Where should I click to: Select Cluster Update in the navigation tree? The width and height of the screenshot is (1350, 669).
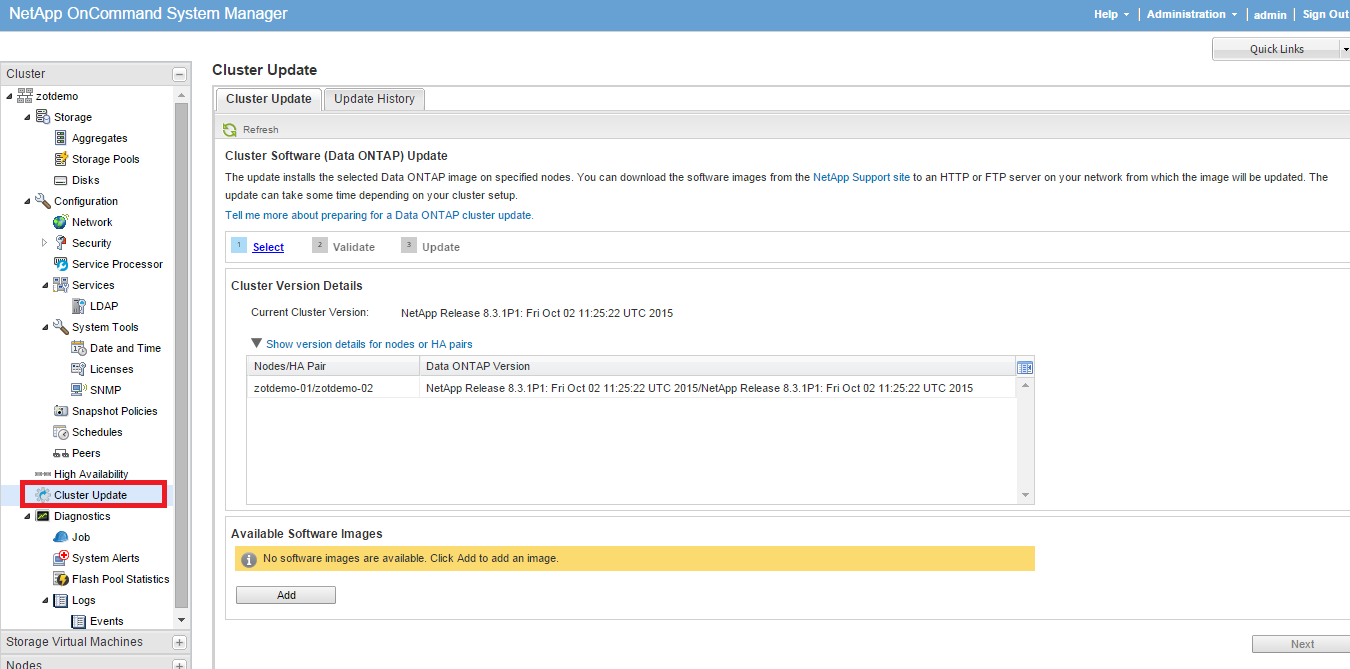click(90, 495)
